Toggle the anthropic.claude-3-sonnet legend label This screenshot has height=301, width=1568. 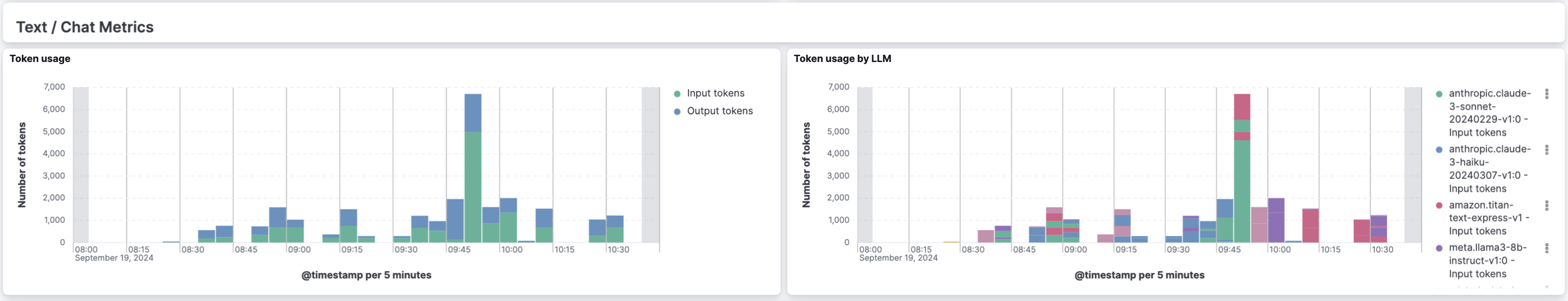(x=1489, y=113)
